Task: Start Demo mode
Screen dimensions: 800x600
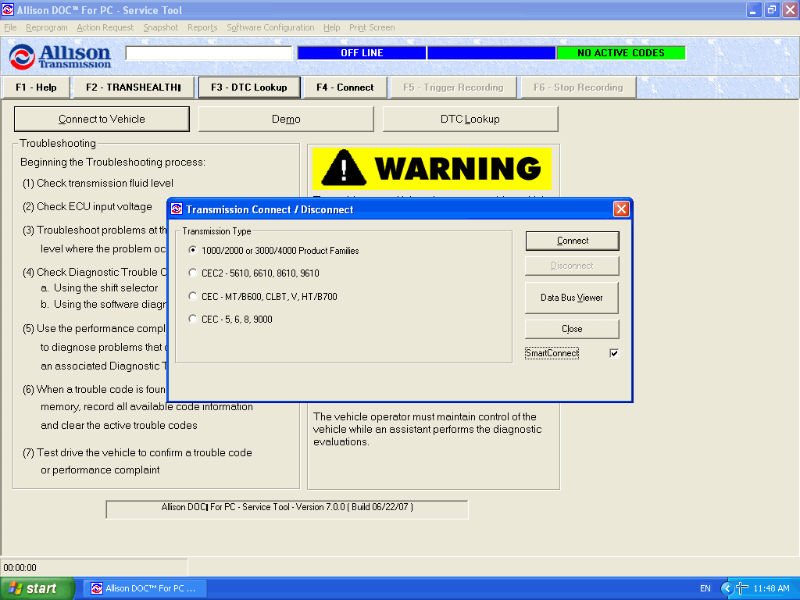Action: pos(286,119)
